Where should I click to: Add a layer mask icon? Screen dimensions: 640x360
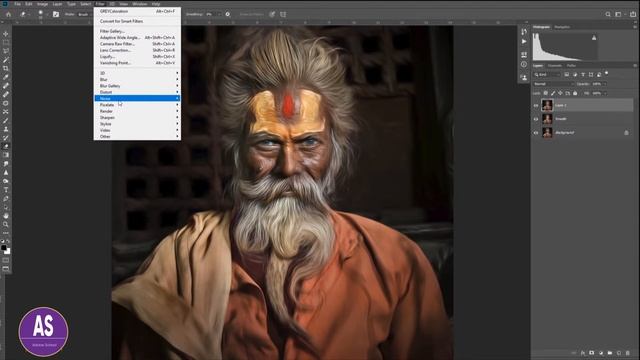pos(591,353)
